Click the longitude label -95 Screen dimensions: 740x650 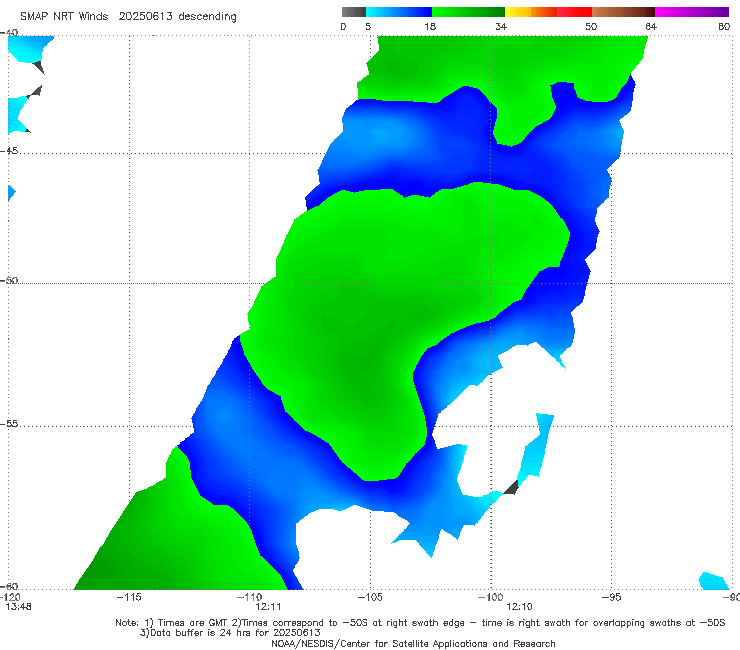611,597
